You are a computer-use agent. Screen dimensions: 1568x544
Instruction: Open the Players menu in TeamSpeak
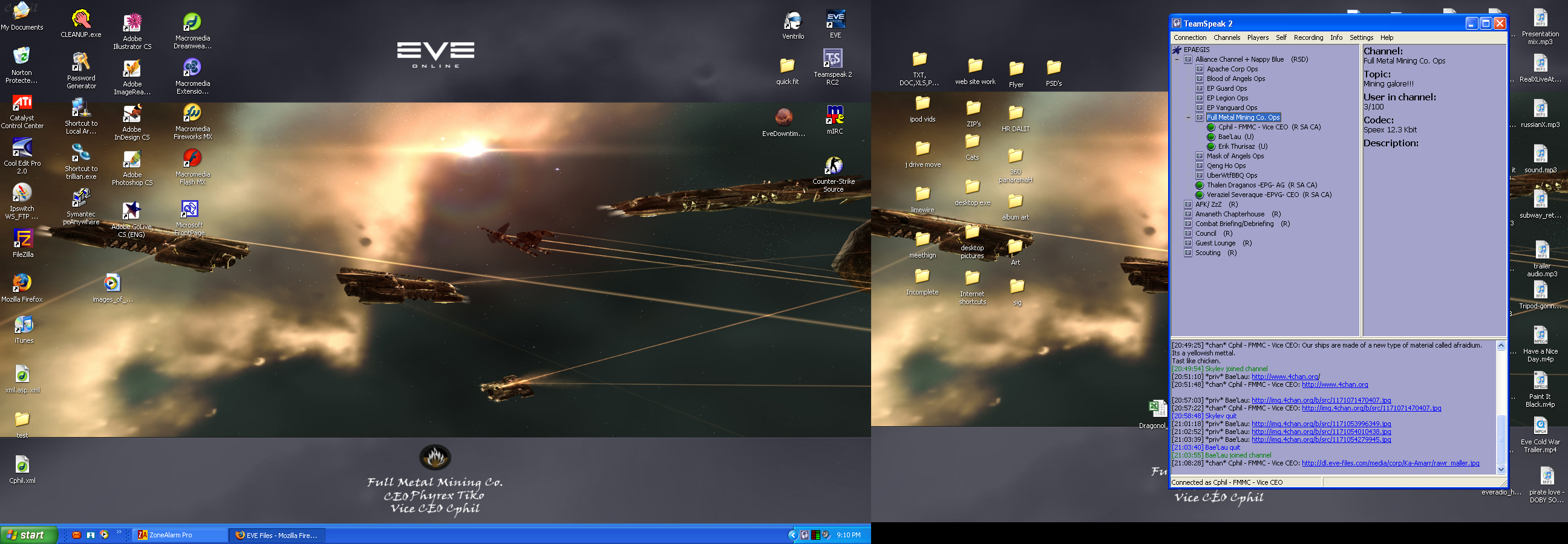[1258, 37]
